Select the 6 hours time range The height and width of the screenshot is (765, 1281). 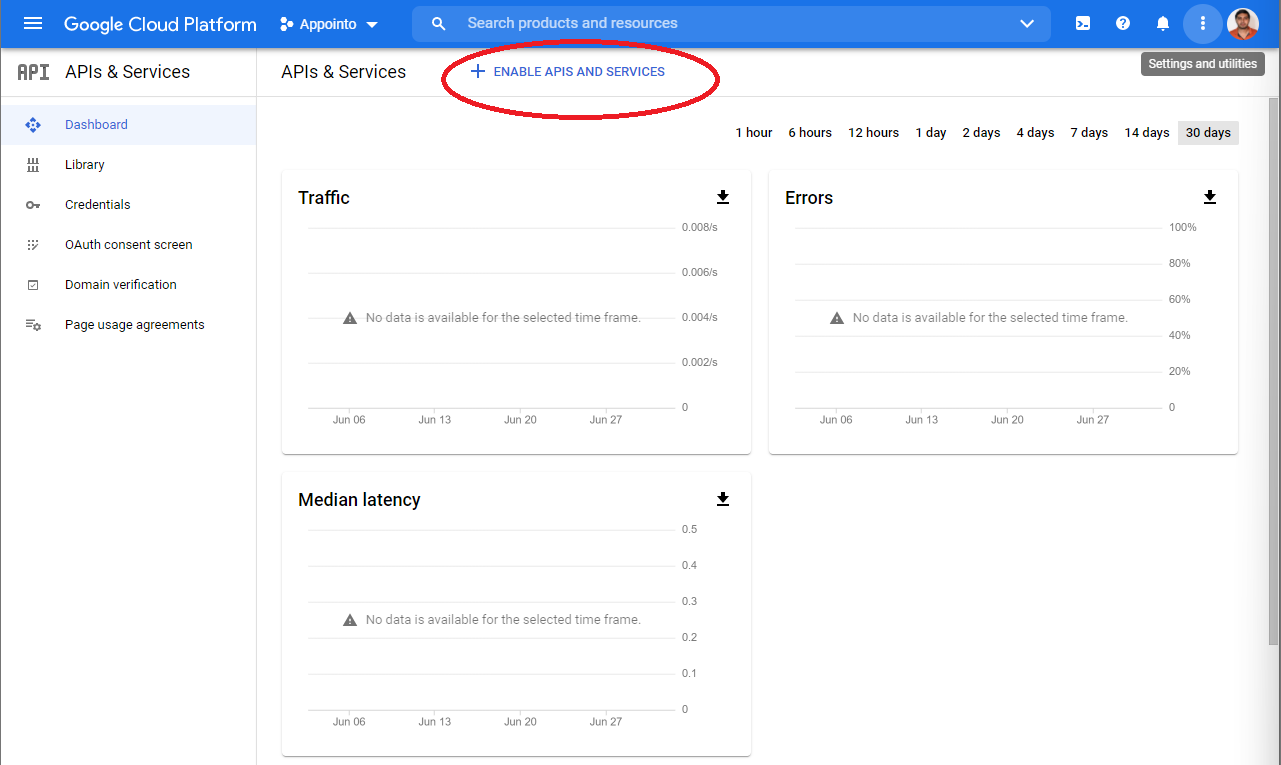(x=810, y=133)
